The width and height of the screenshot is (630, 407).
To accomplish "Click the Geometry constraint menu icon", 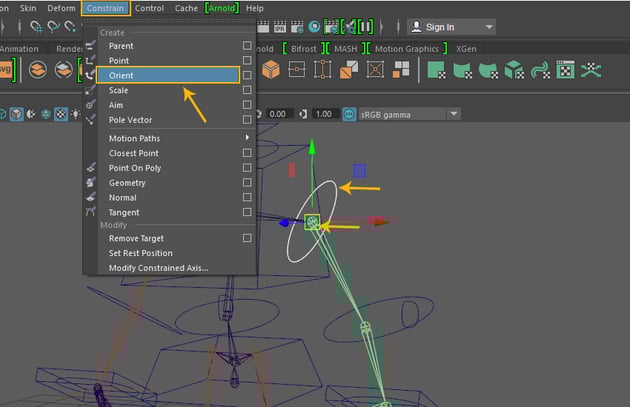I will coord(91,183).
